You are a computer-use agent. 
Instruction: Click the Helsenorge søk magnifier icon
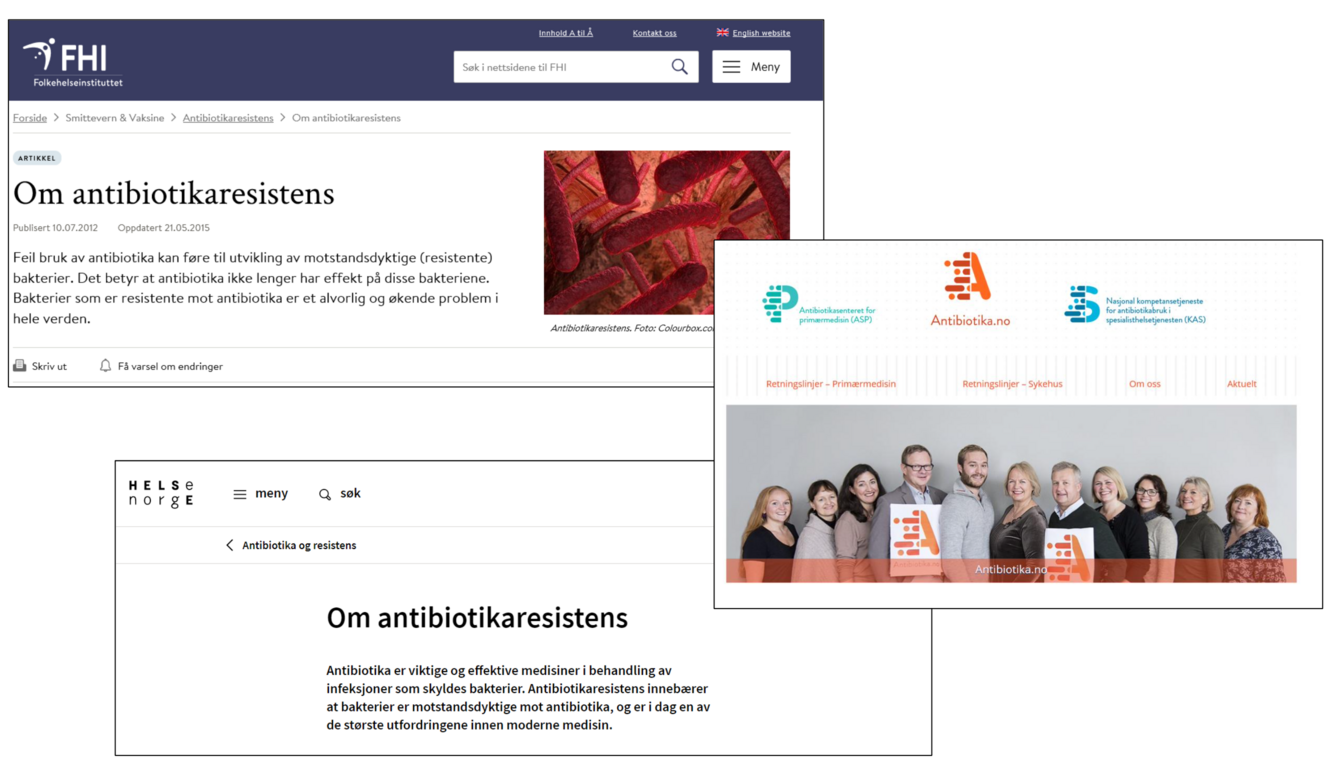pyautogui.click(x=325, y=494)
